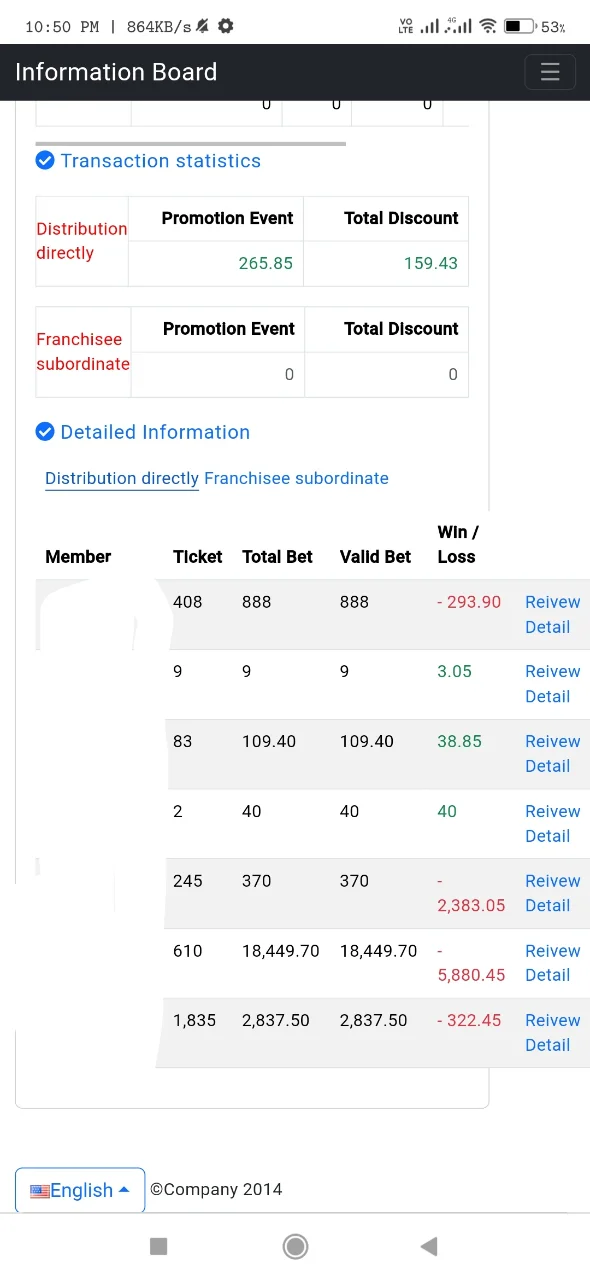Tap the Android home circle button

pos(295,1246)
